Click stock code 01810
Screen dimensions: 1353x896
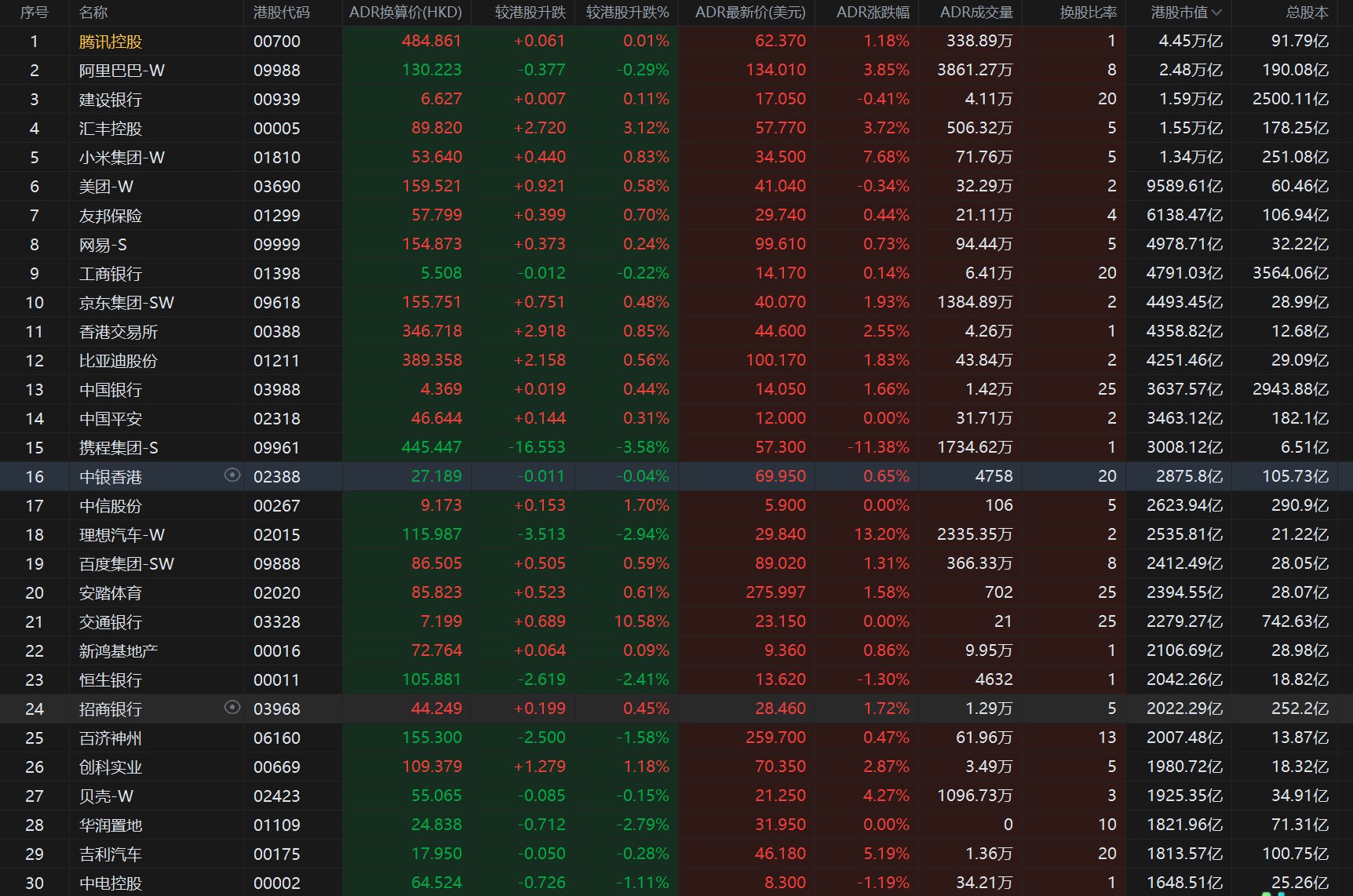[276, 158]
